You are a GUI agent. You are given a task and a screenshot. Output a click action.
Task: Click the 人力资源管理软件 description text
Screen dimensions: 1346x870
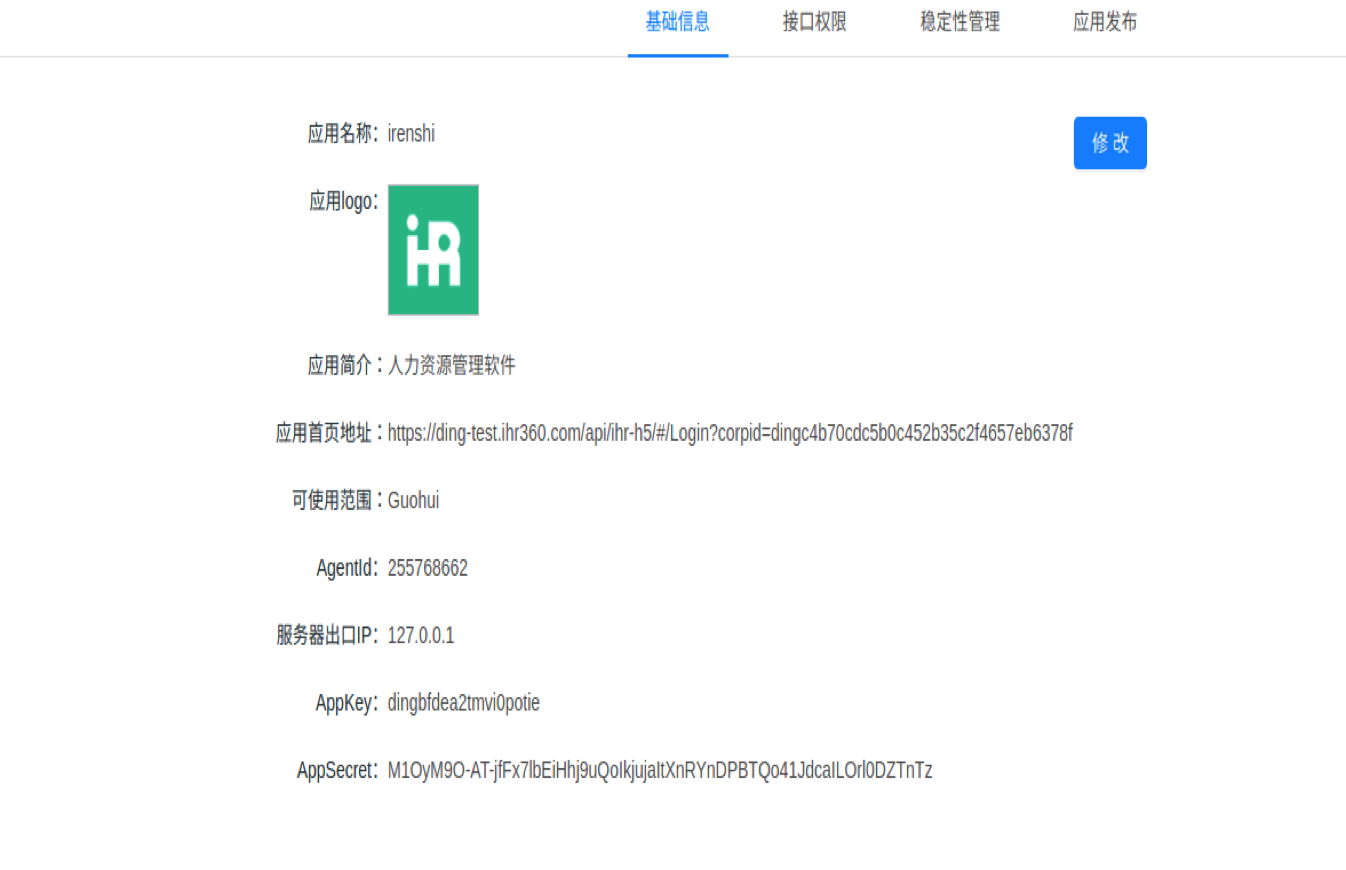click(x=451, y=366)
